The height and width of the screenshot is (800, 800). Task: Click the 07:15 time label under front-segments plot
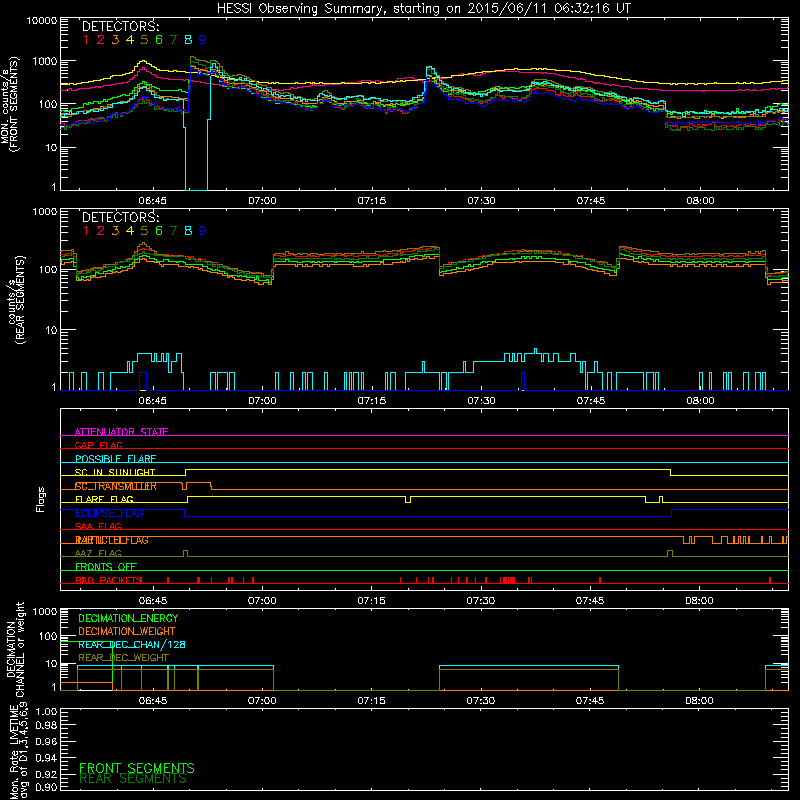click(x=371, y=201)
